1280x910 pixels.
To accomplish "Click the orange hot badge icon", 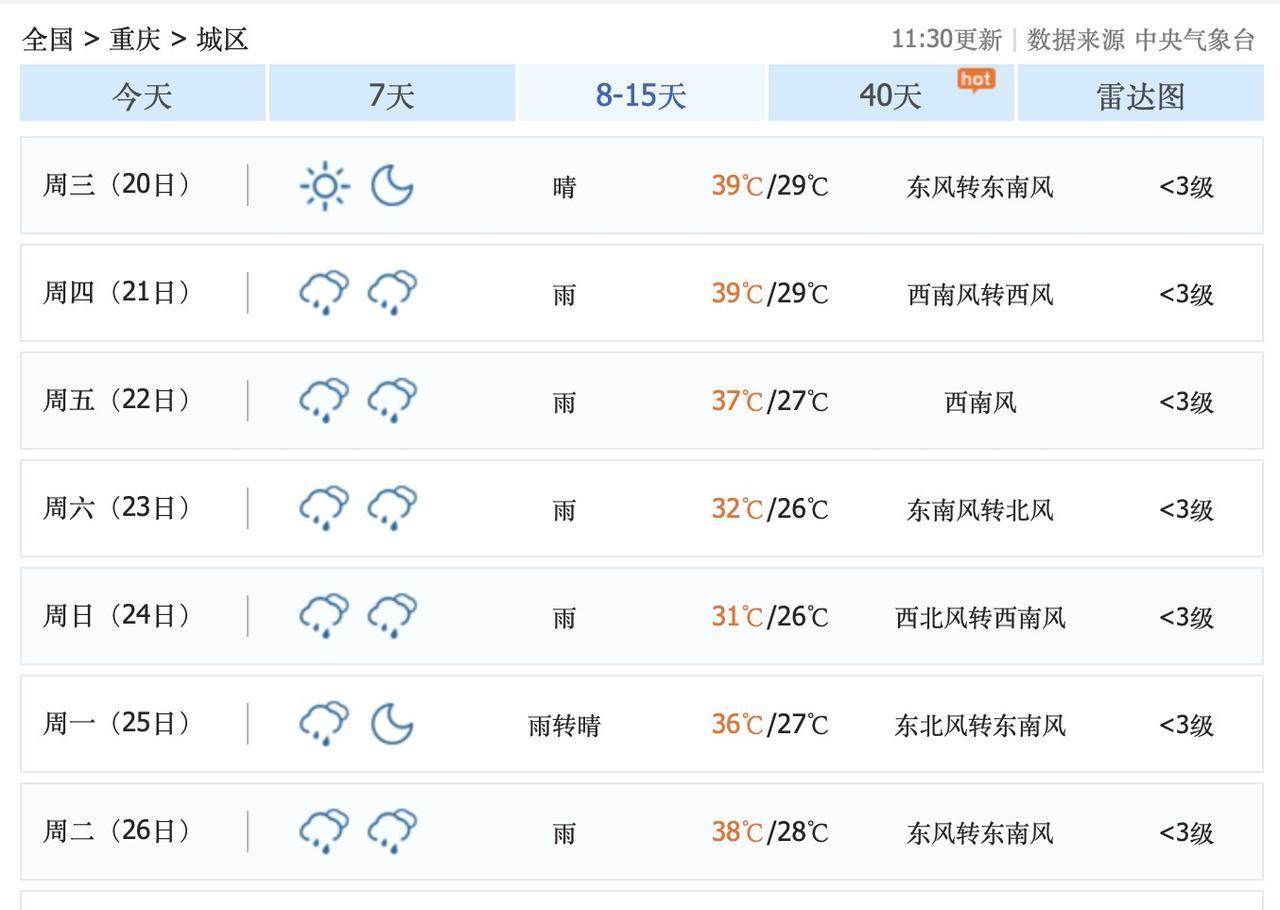I will coord(975,80).
